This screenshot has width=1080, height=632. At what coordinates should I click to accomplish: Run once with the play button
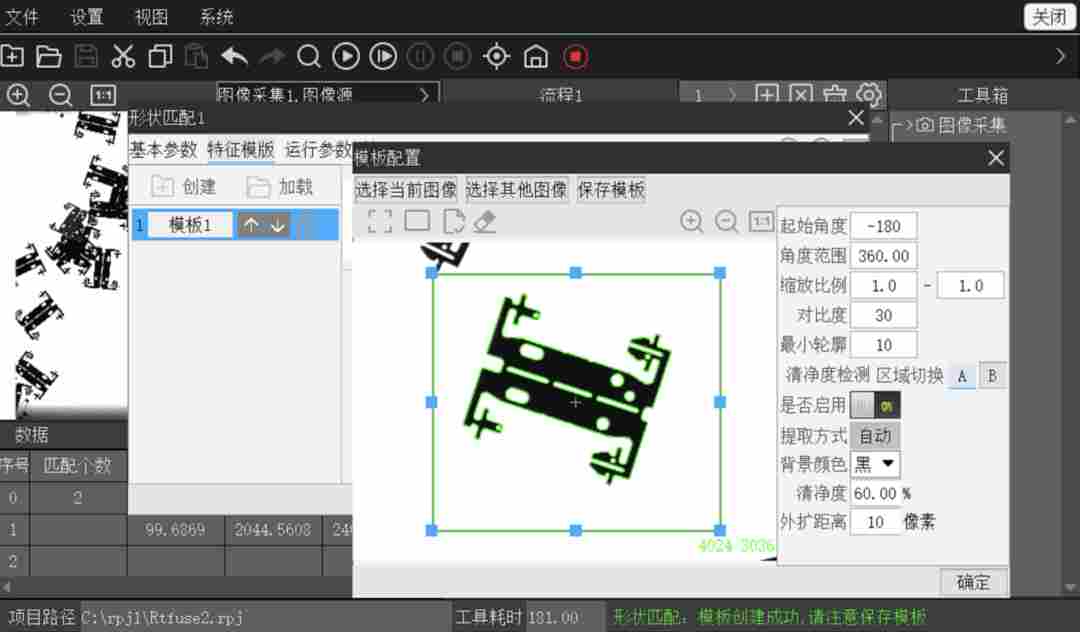(x=346, y=56)
